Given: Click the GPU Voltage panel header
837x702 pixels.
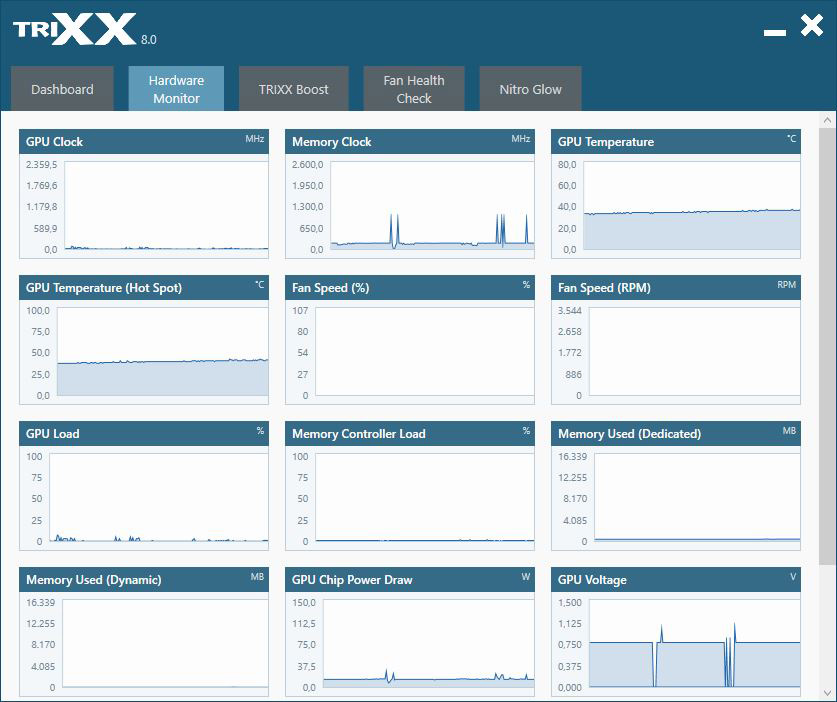Looking at the screenshot, I should [676, 579].
